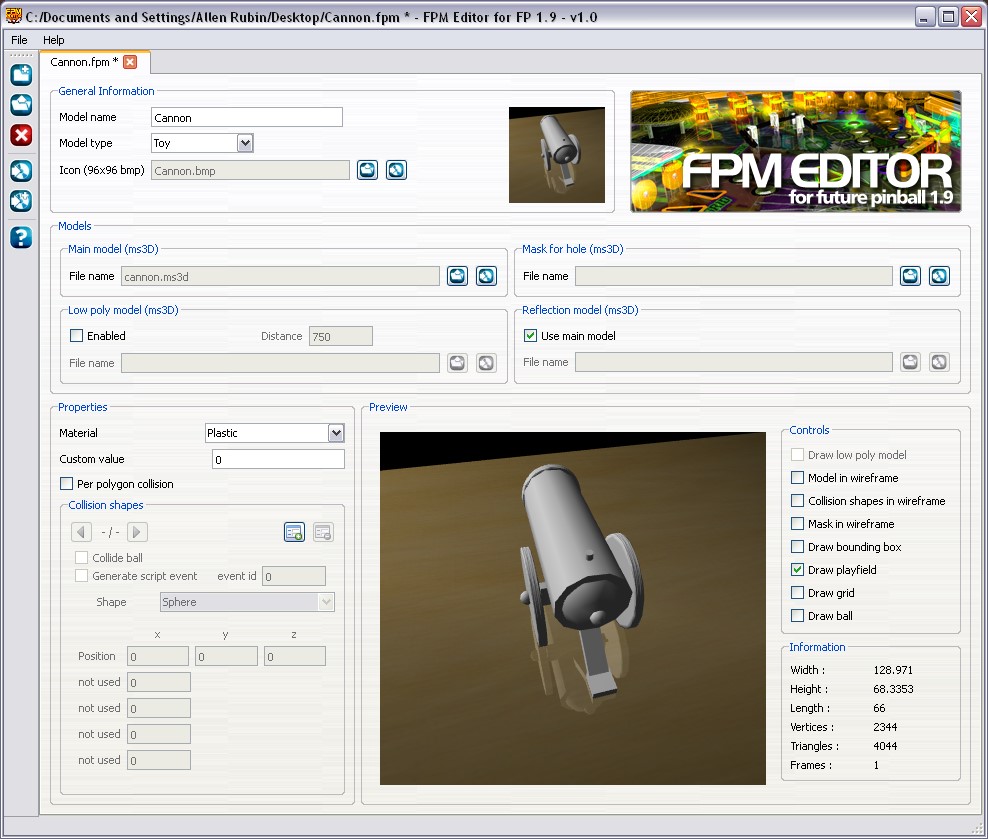Viewport: 988px width, 839px height.
Task: Toggle Draw bounding box option
Action: pos(797,547)
